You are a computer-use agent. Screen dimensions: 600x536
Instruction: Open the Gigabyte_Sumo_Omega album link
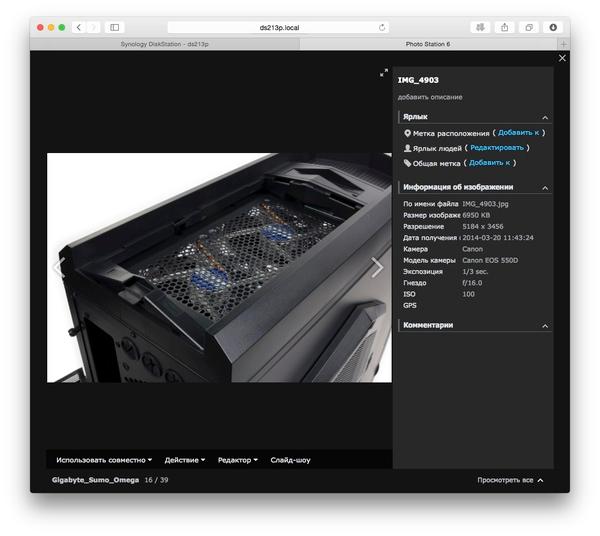[95, 480]
